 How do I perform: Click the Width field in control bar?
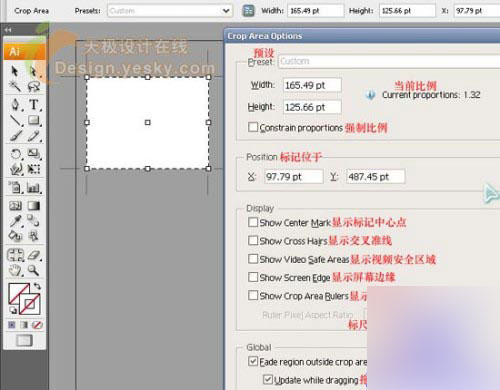[x=315, y=11]
